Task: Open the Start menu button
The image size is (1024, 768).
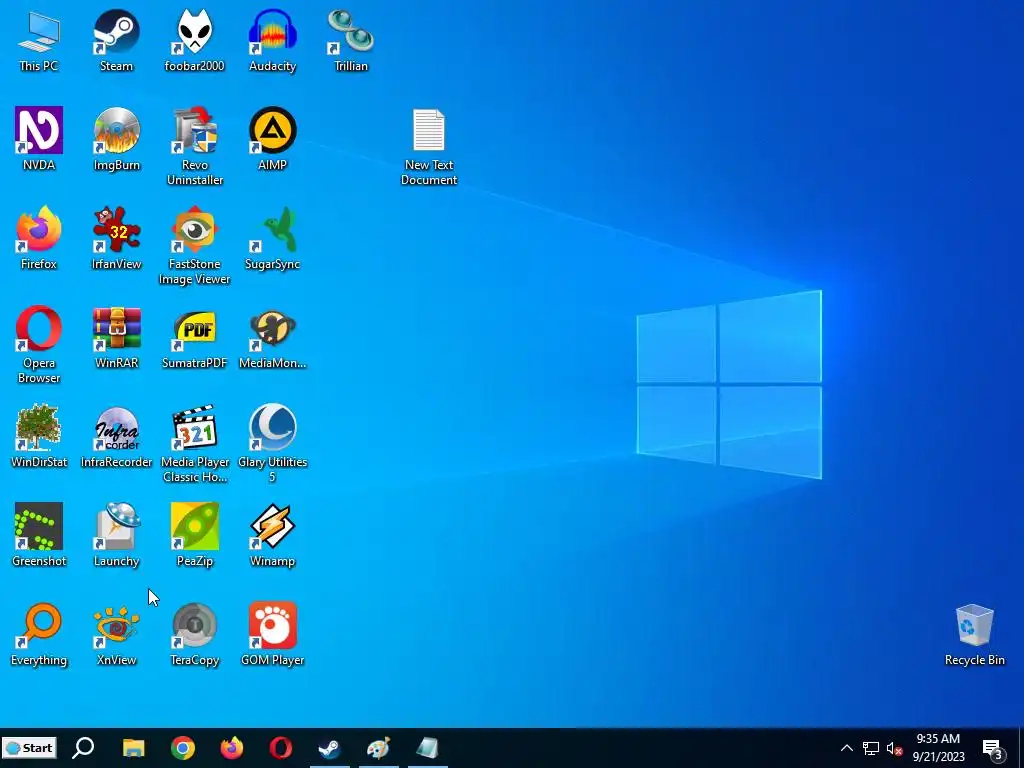Action: 29,748
